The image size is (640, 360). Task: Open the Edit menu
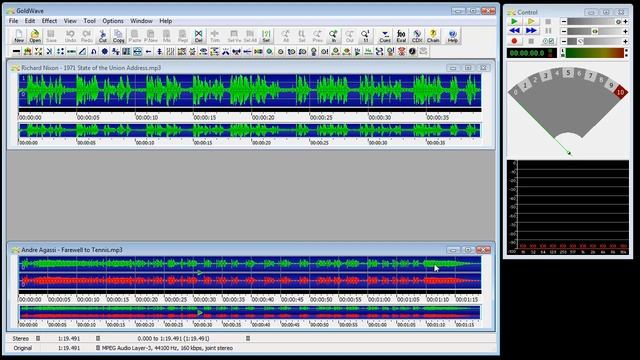(30, 21)
